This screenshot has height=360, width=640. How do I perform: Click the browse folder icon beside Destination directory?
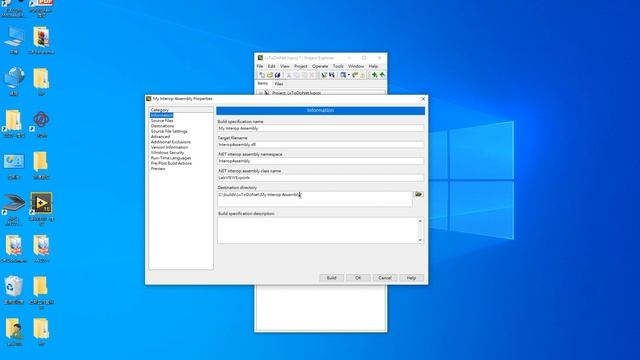pos(418,195)
